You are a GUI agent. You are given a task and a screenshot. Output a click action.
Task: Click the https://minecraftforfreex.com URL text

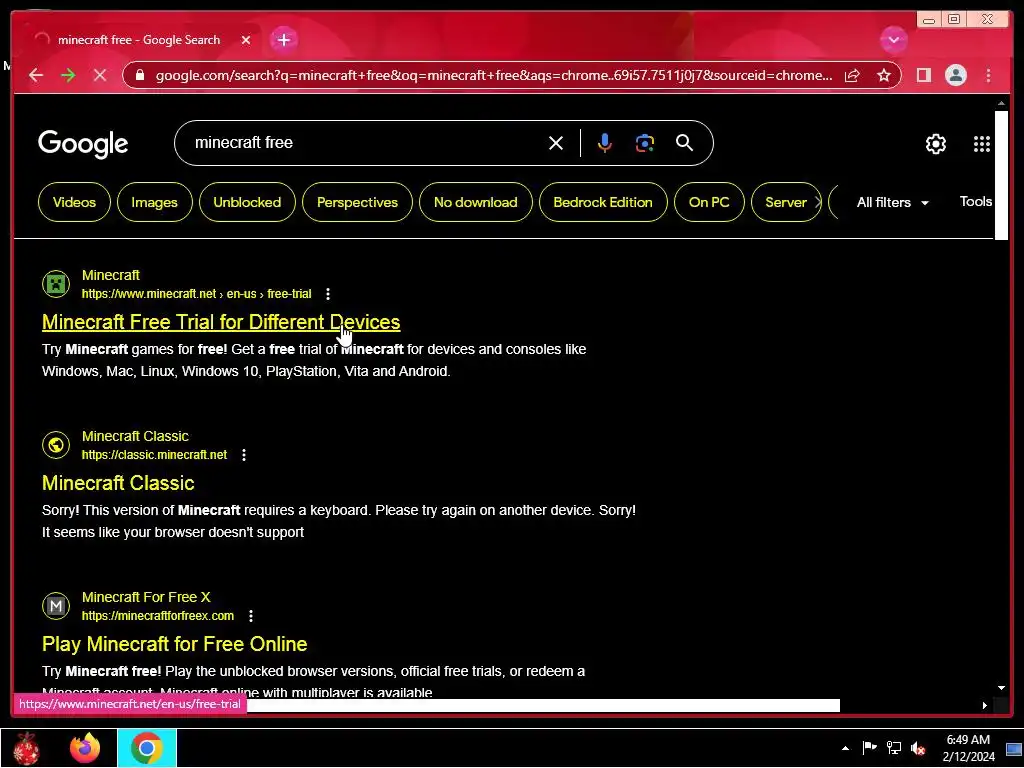(x=157, y=615)
